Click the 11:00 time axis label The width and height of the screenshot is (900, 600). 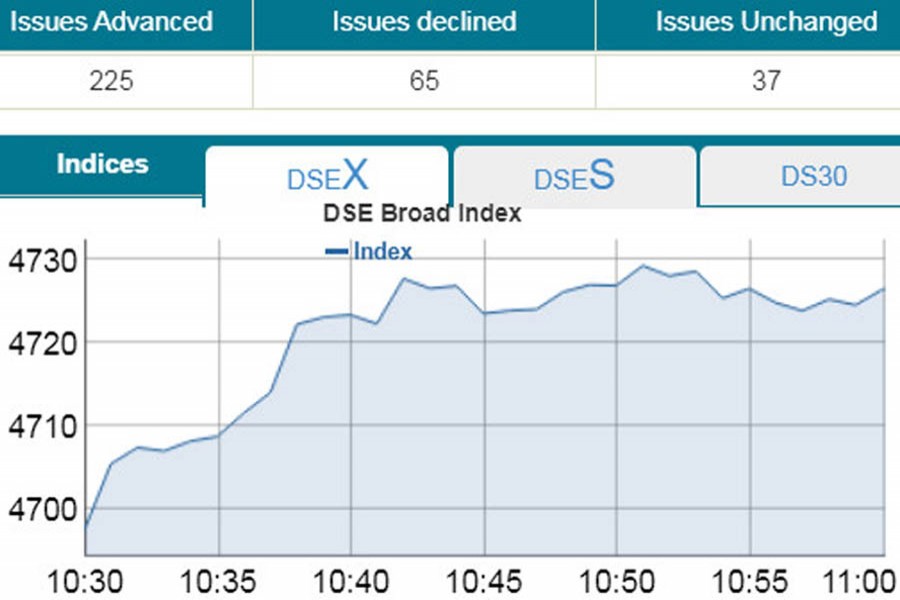(862, 582)
